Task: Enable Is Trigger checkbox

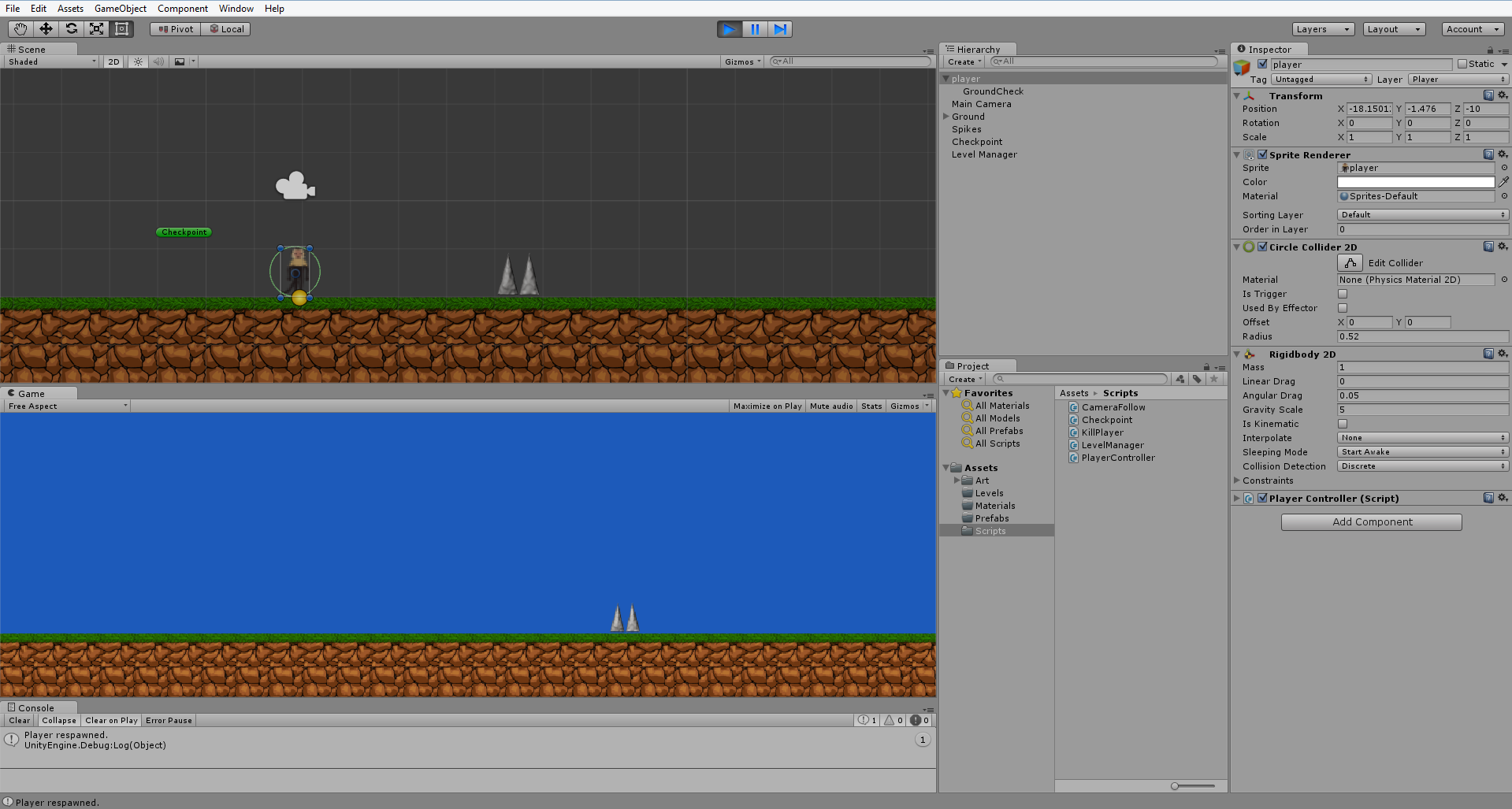Action: [1343, 294]
